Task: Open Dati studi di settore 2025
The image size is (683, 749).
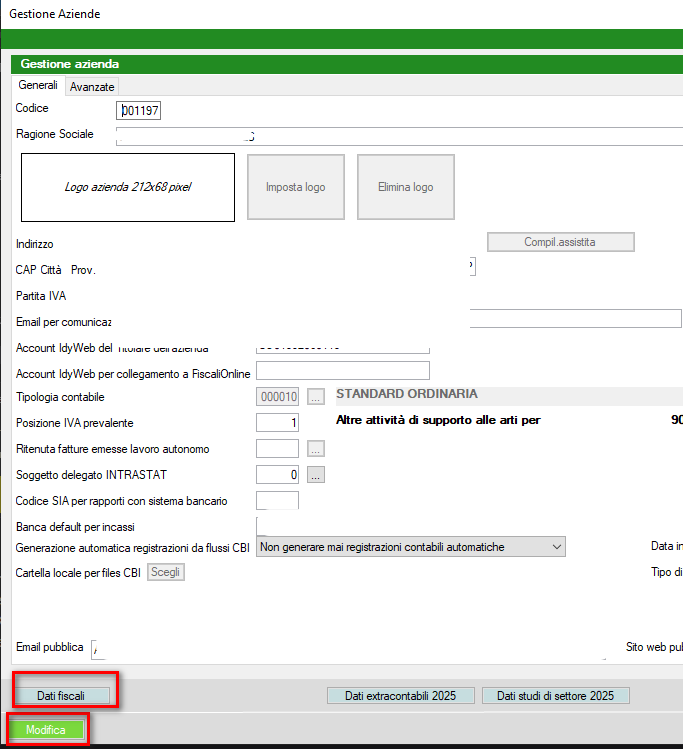Action: tap(555, 696)
